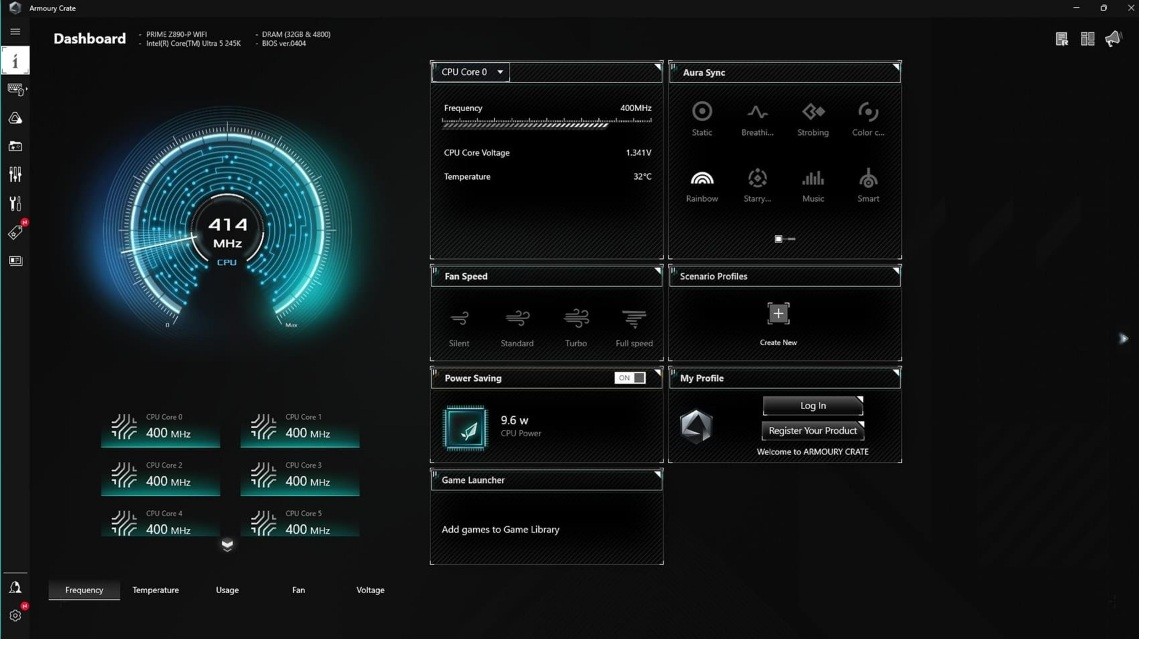Select the Dashboard info icon in sidebar
Screen dimensions: 1152x648
click(15, 60)
